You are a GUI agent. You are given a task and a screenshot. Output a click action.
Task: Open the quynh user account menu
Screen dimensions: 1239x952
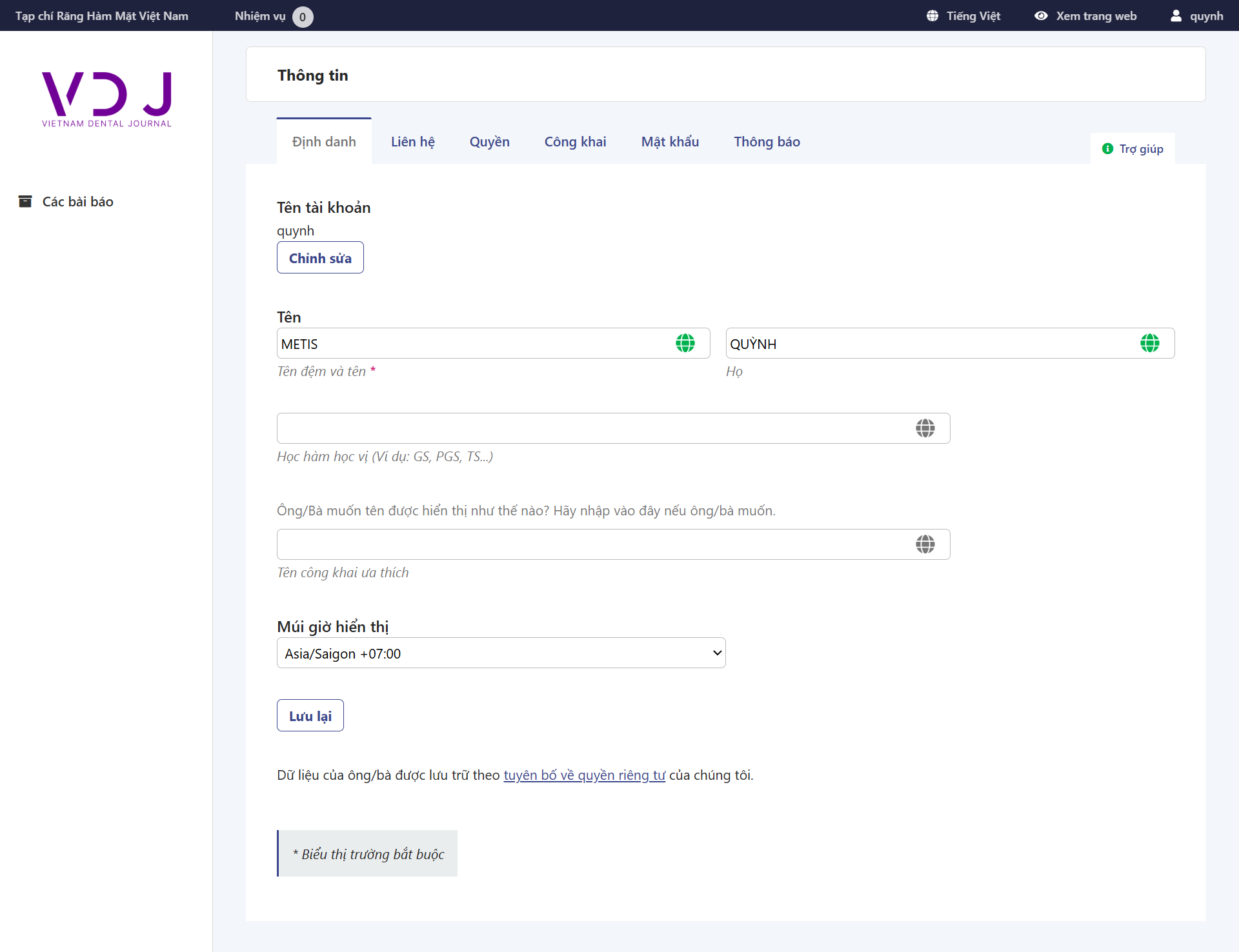1197,15
